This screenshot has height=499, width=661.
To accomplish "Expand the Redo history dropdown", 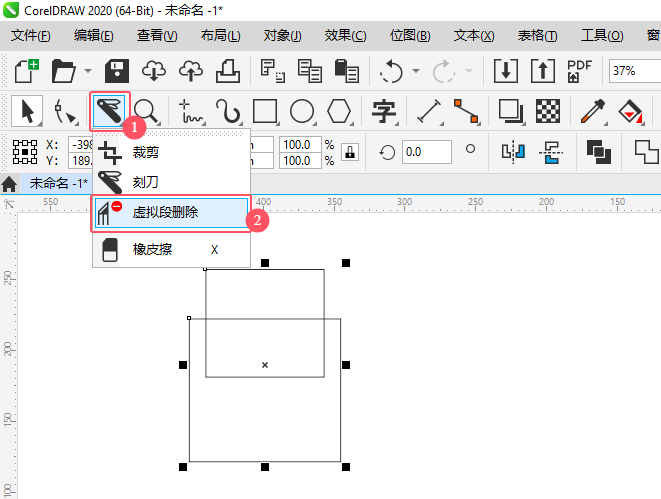I will point(468,71).
